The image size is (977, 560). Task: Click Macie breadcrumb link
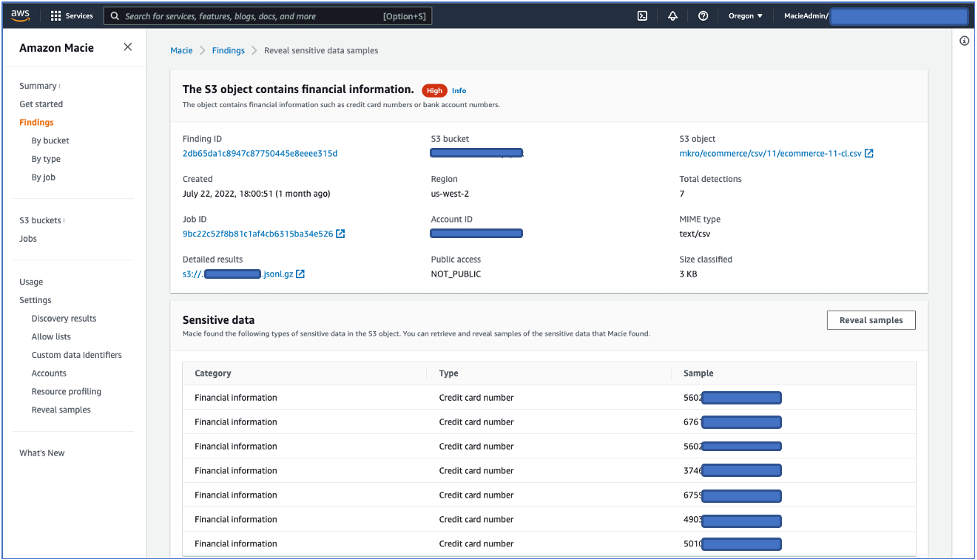[x=181, y=50]
